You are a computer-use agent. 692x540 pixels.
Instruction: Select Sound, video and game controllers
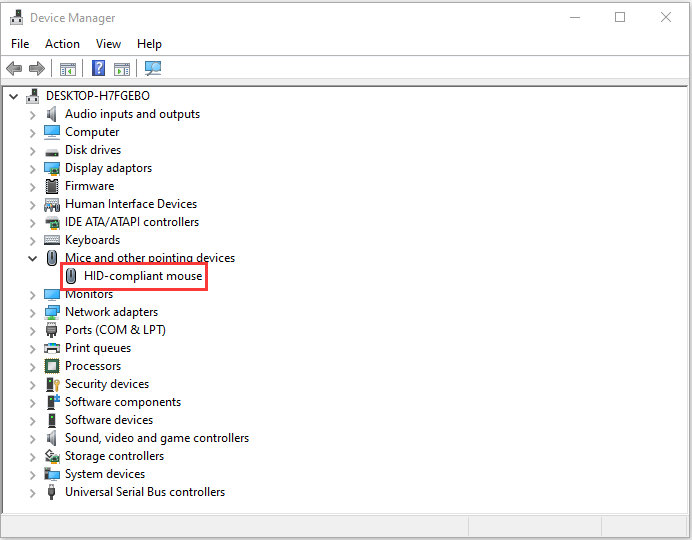[157, 438]
